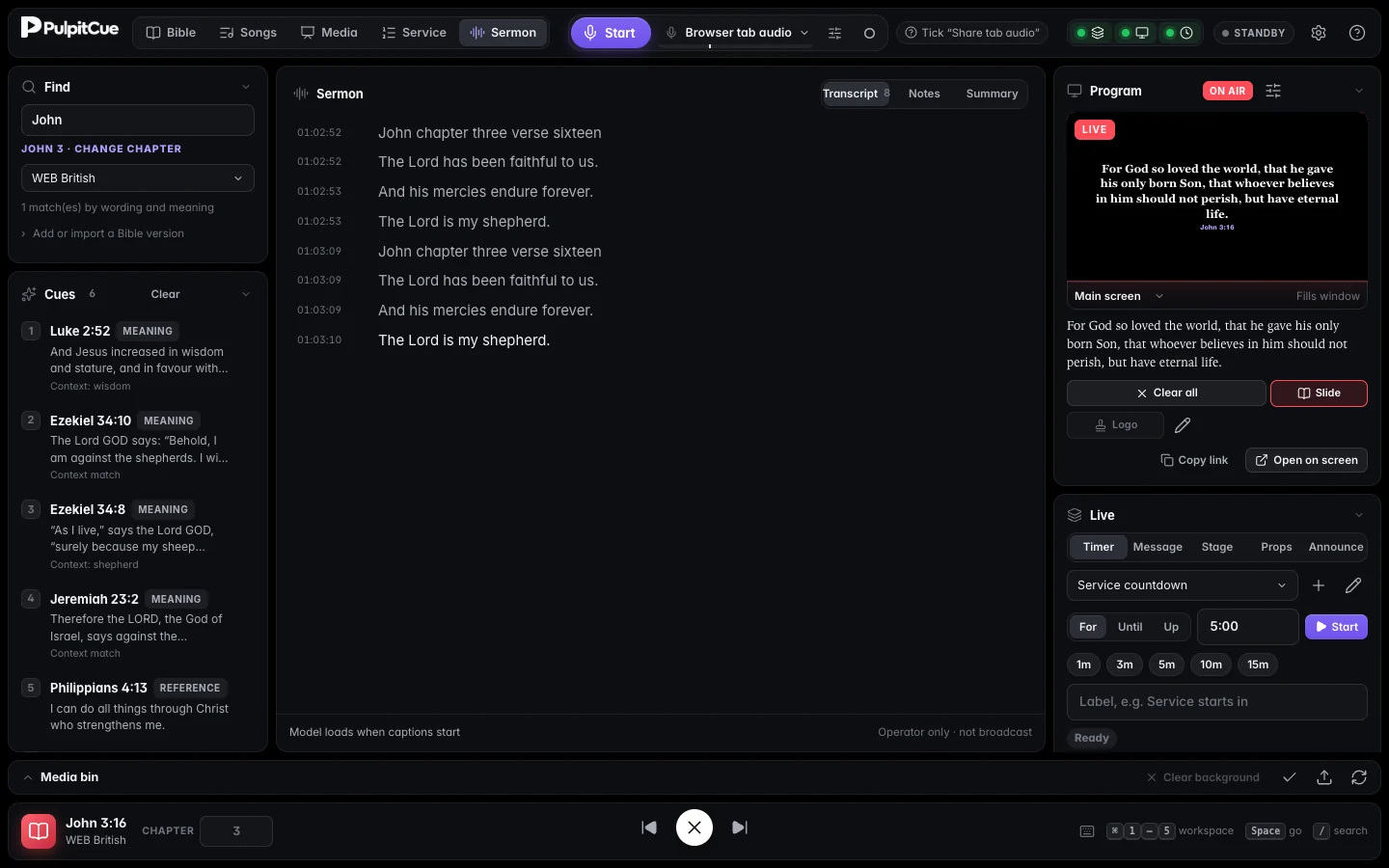Open the WEB British version dropdown

(x=138, y=178)
